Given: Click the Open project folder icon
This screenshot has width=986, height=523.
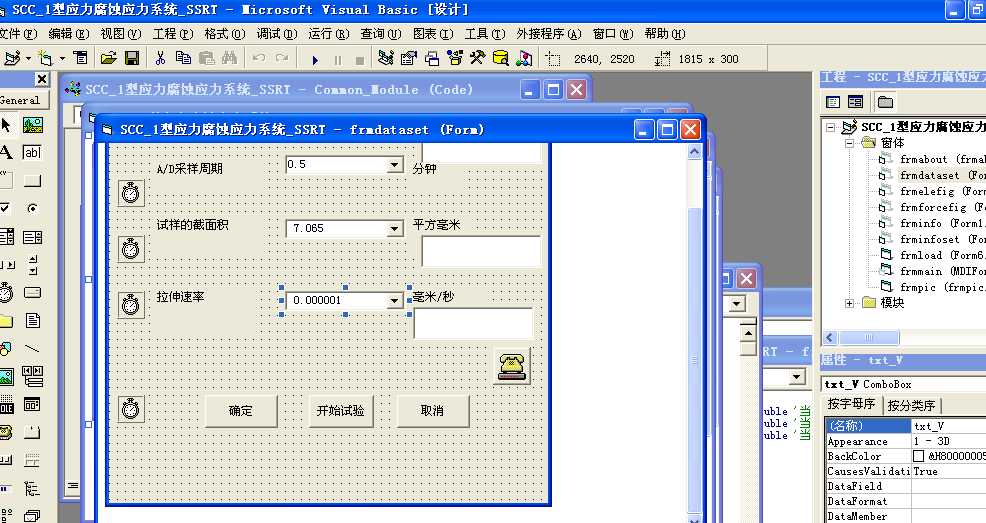Looking at the screenshot, I should 109,58.
